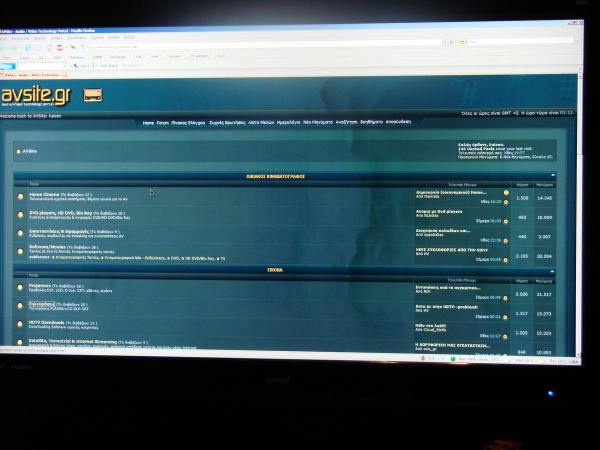600x450 pixels.
Task: Open the Home Cinema forum
Action: point(44,194)
